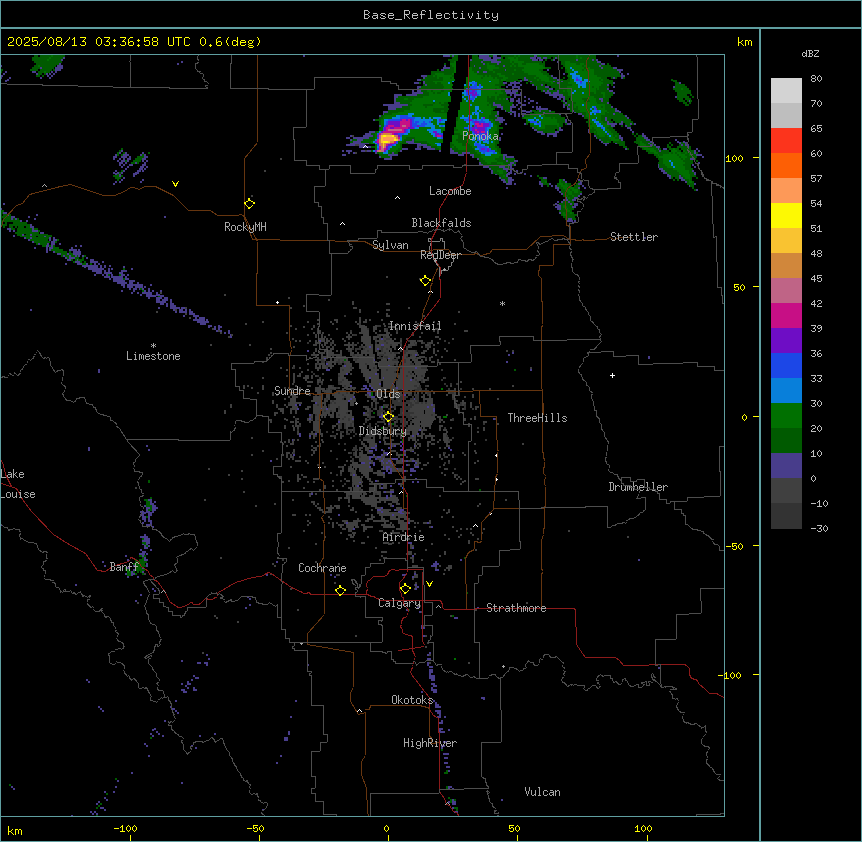862x842 pixels.
Task: Click the dBZ legend heading
Action: [810, 53]
